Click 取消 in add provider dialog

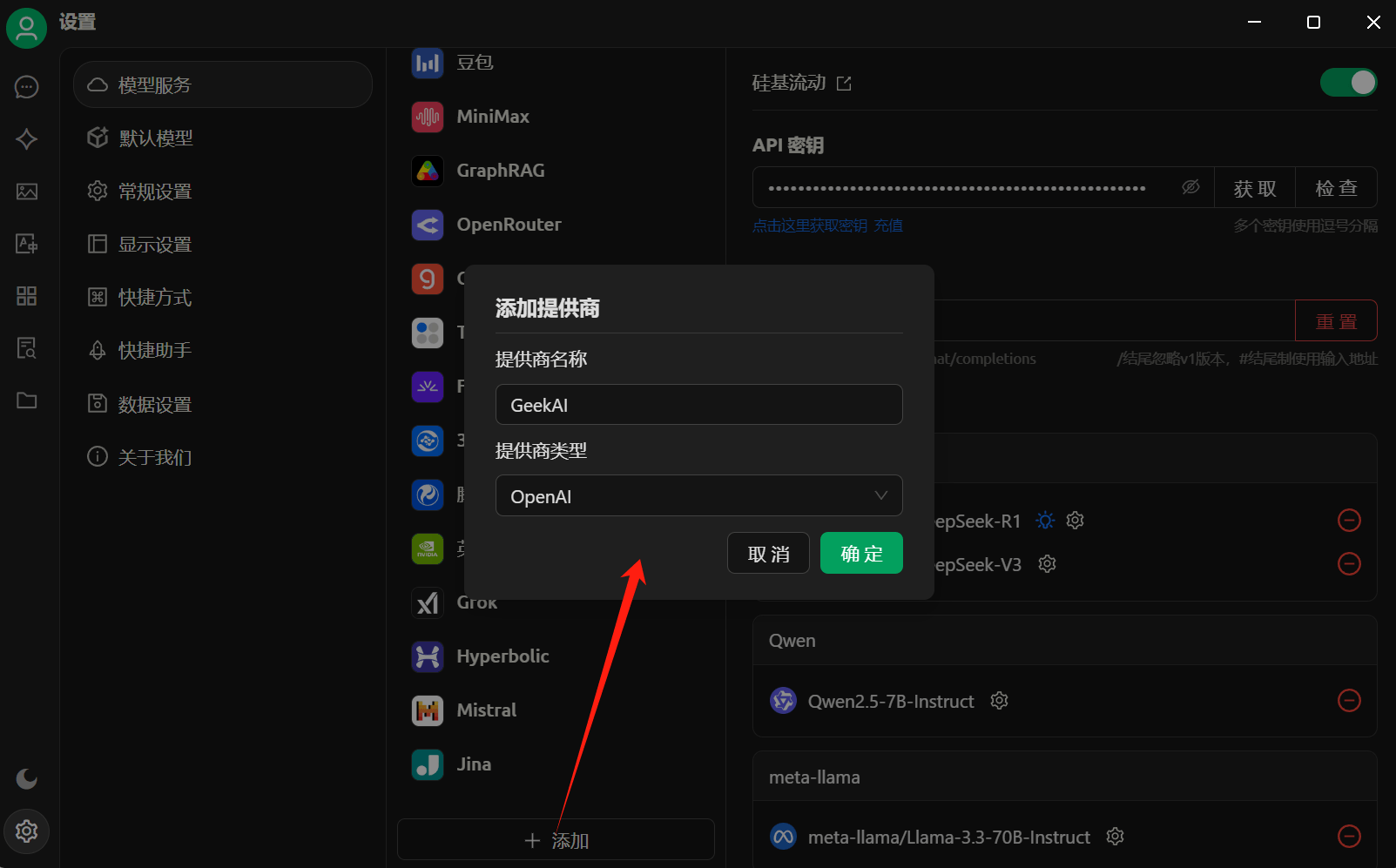coord(769,554)
